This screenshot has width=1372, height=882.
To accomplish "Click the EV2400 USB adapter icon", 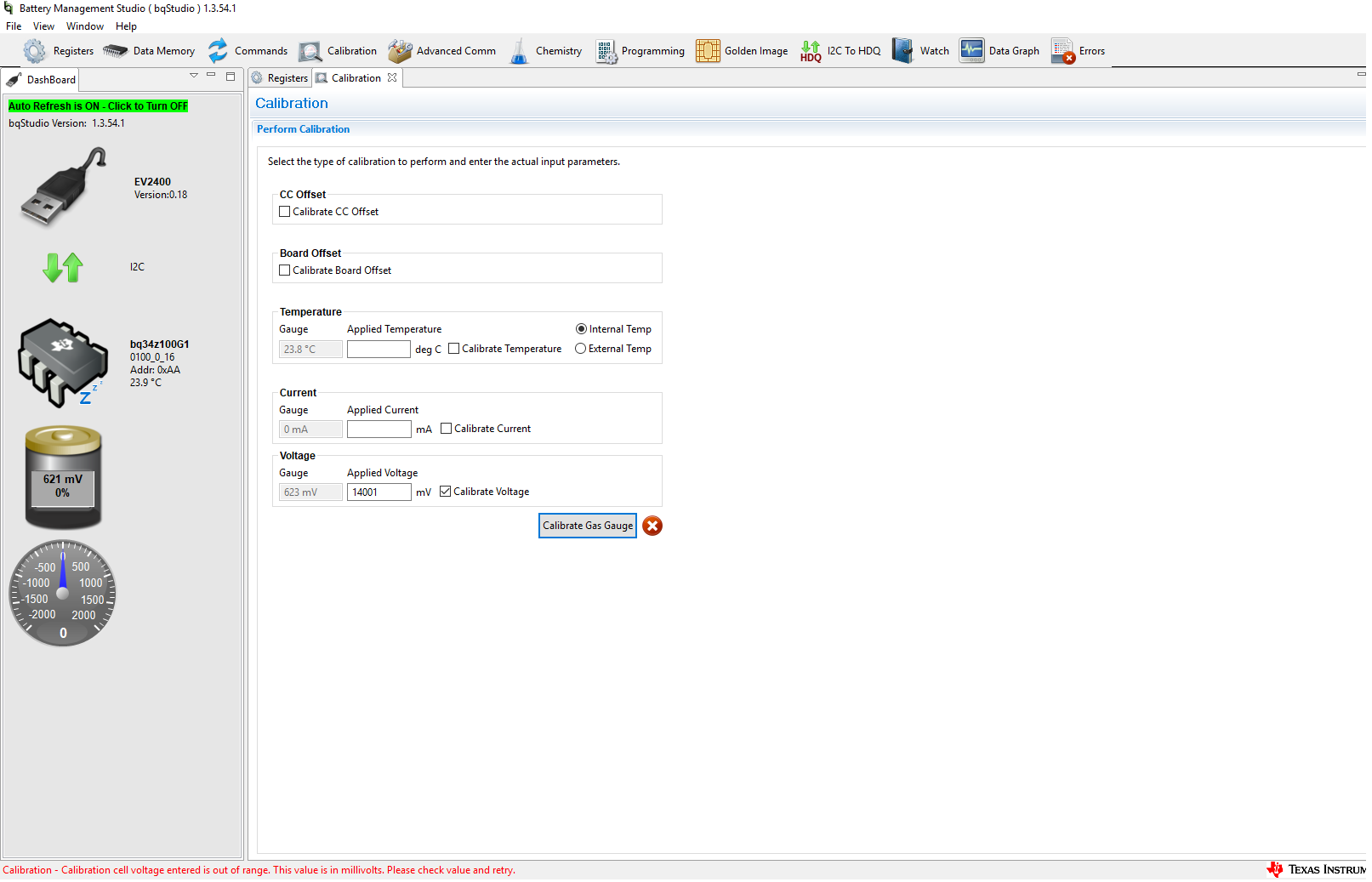I will pyautogui.click(x=64, y=187).
